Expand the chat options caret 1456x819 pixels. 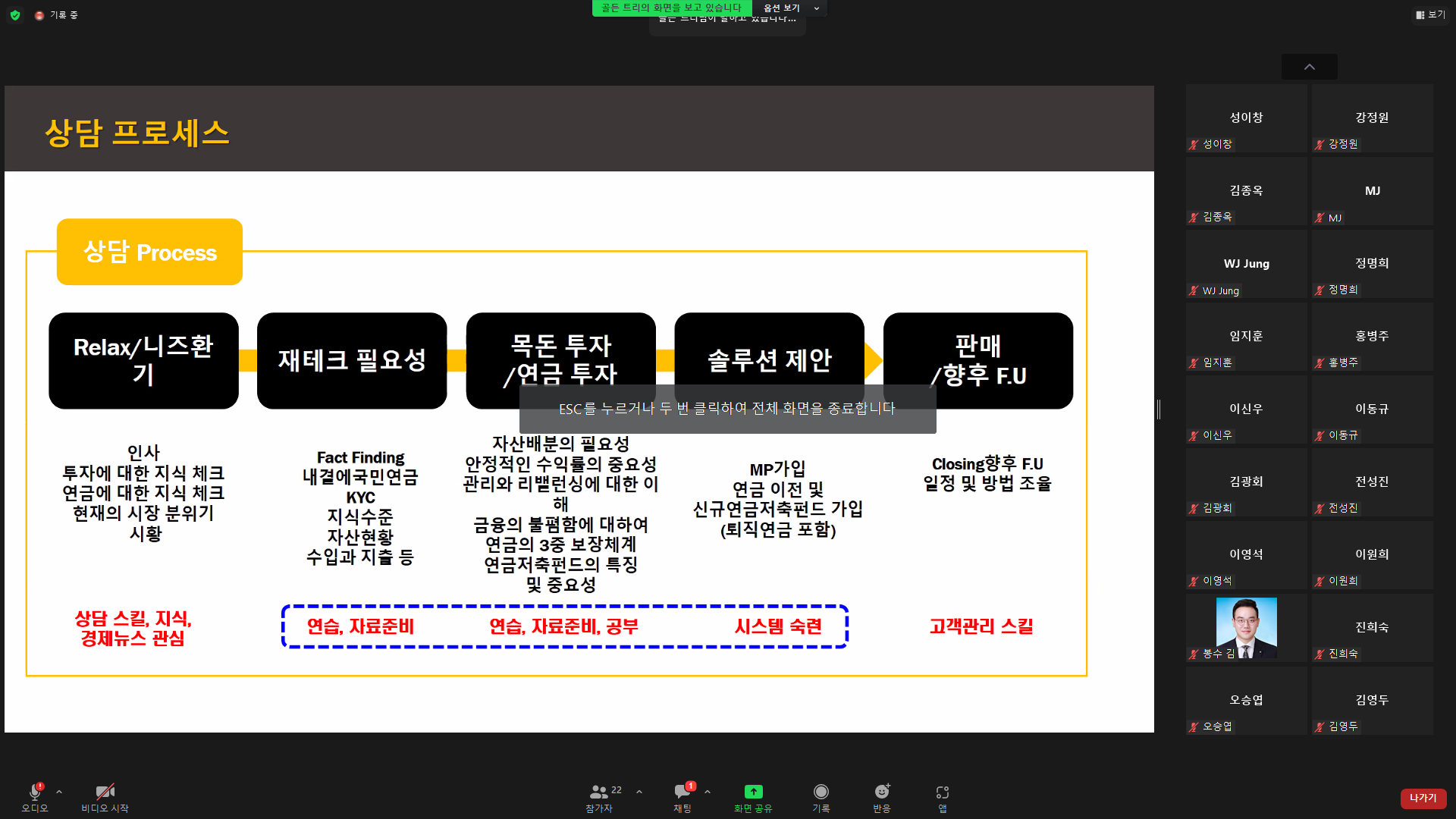(708, 792)
